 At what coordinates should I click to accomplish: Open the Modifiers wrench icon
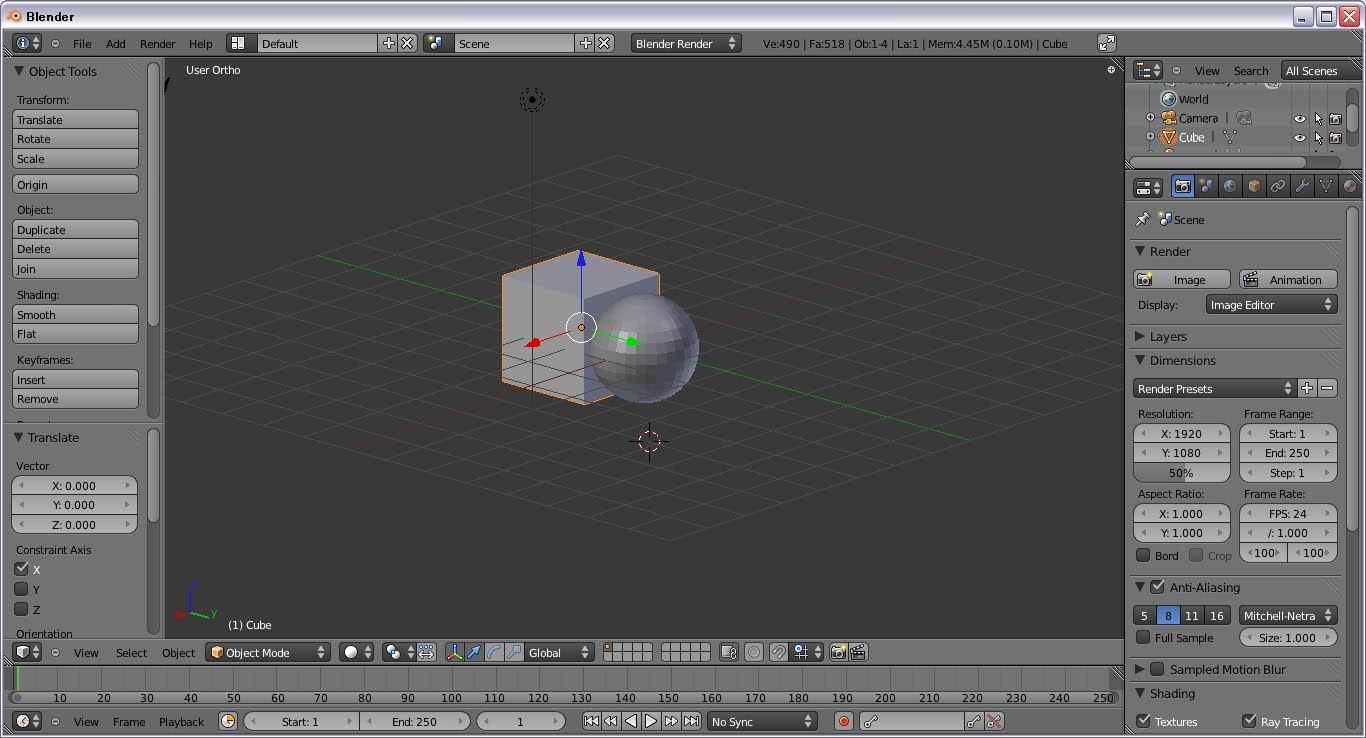click(x=1302, y=186)
